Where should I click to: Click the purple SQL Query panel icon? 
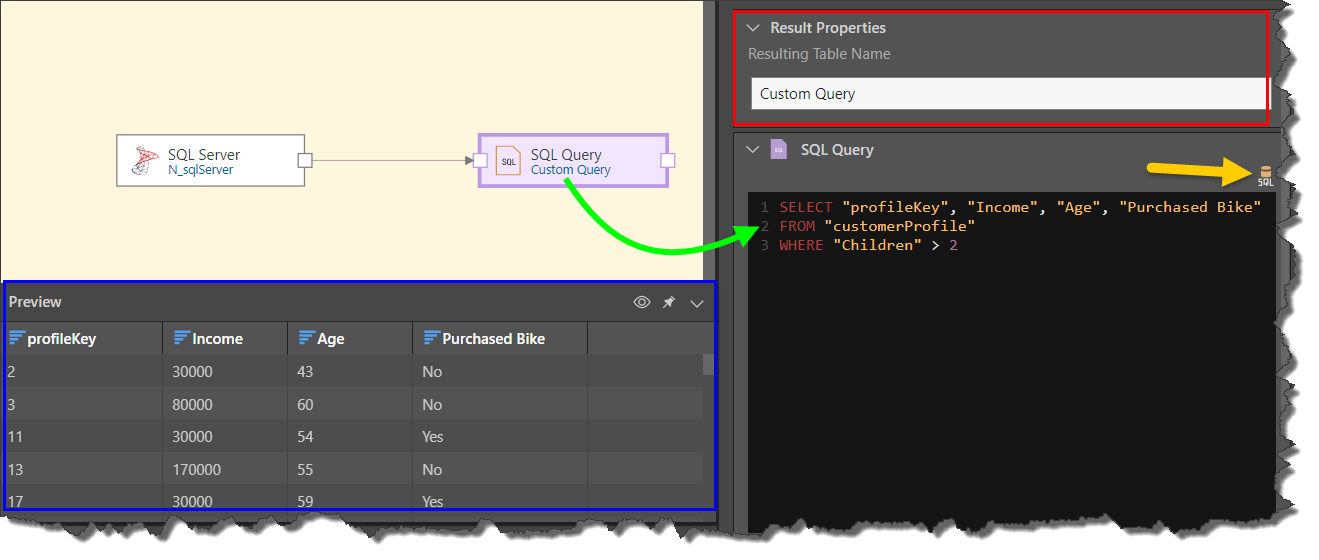click(x=779, y=150)
